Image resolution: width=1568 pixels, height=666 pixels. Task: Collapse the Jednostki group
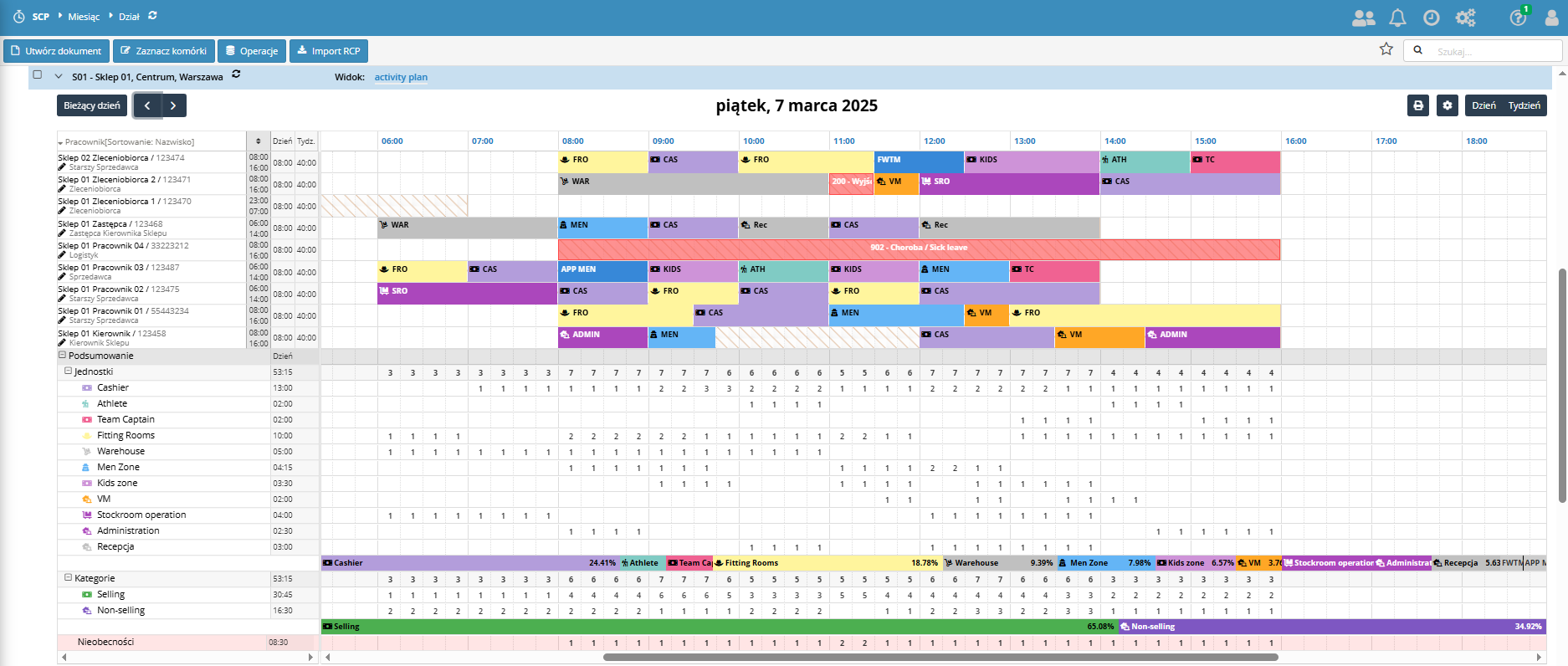(69, 371)
